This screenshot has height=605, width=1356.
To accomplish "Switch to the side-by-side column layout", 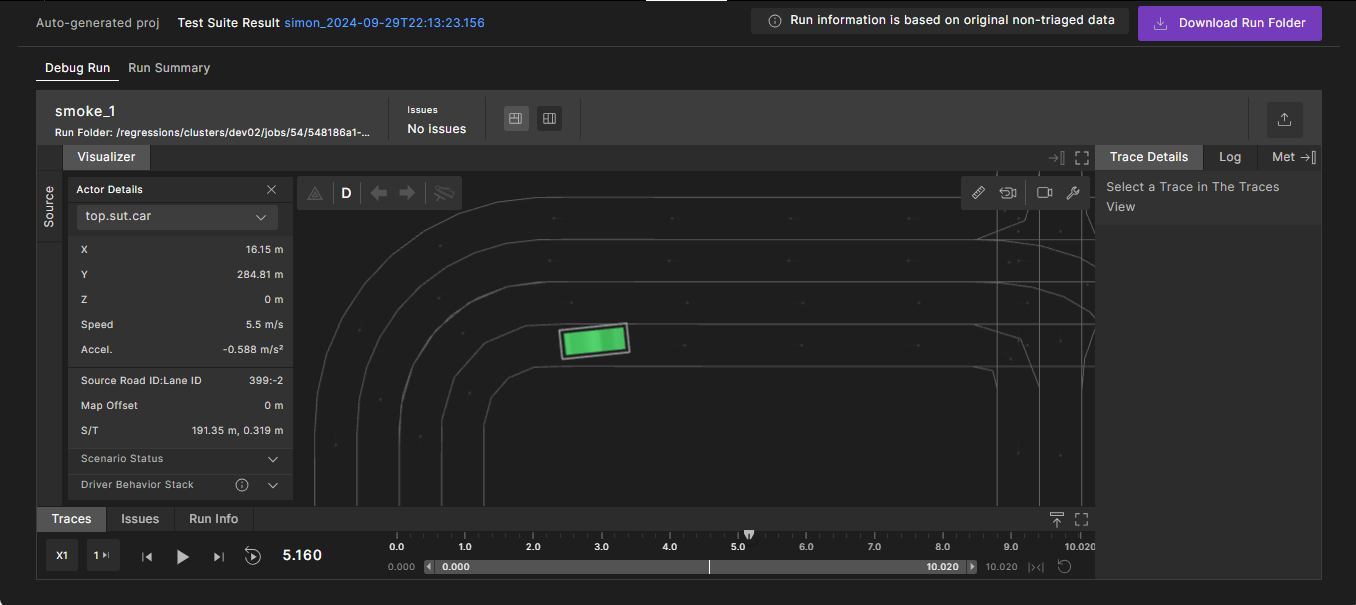I will coord(549,119).
